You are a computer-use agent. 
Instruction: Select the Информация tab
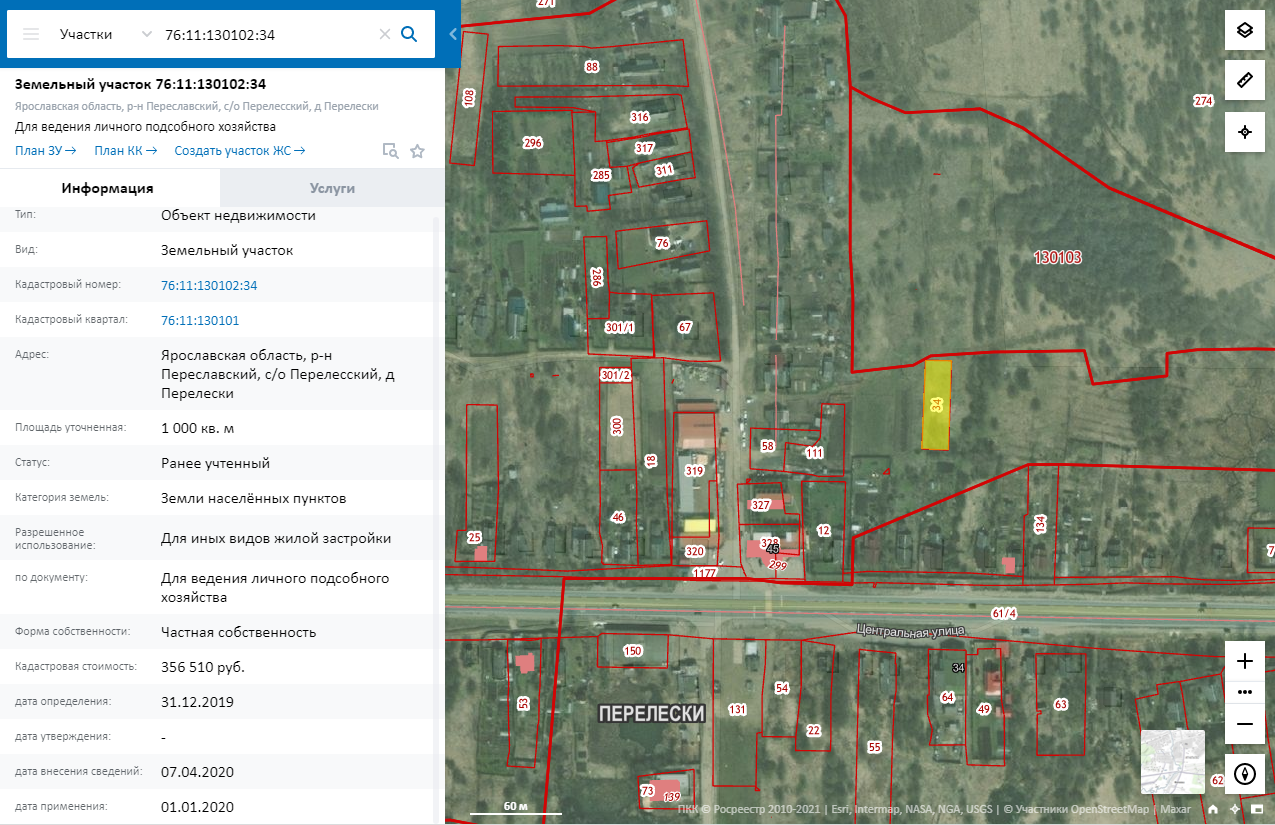point(107,188)
